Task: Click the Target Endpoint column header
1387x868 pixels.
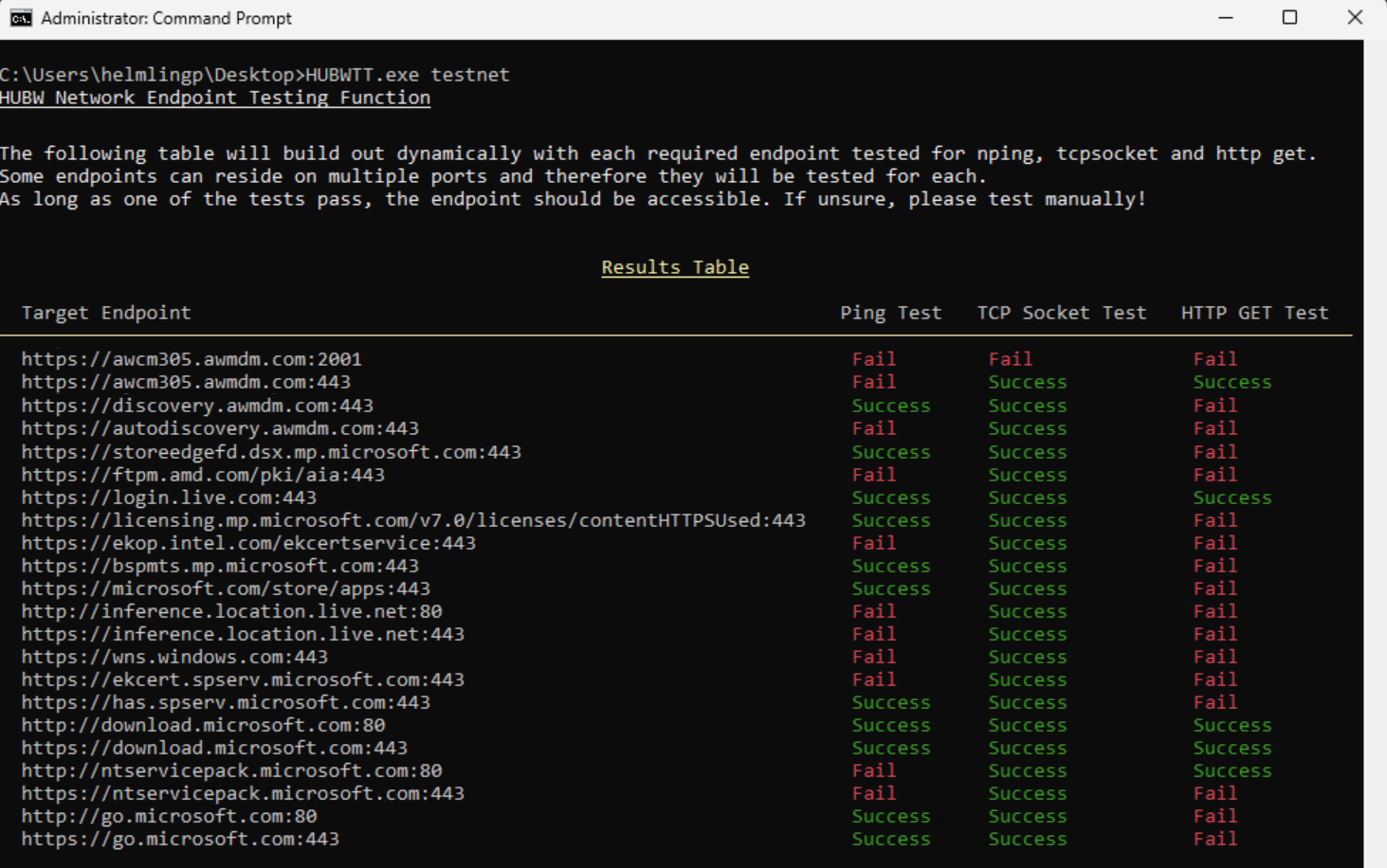Action: pyautogui.click(x=105, y=312)
